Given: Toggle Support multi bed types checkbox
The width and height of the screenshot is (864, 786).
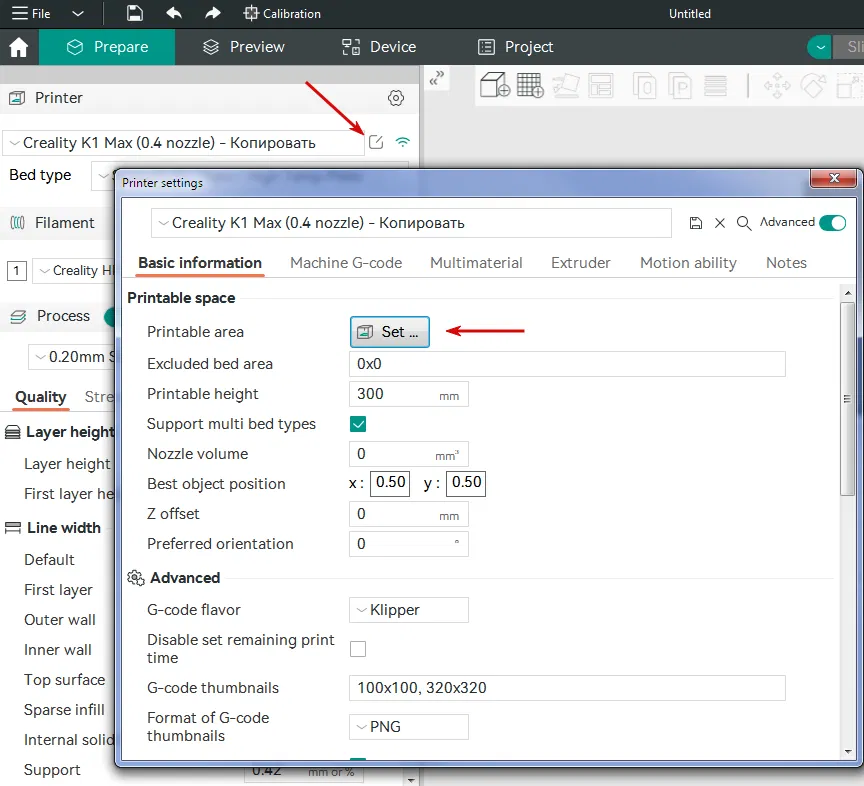Looking at the screenshot, I should (358, 424).
